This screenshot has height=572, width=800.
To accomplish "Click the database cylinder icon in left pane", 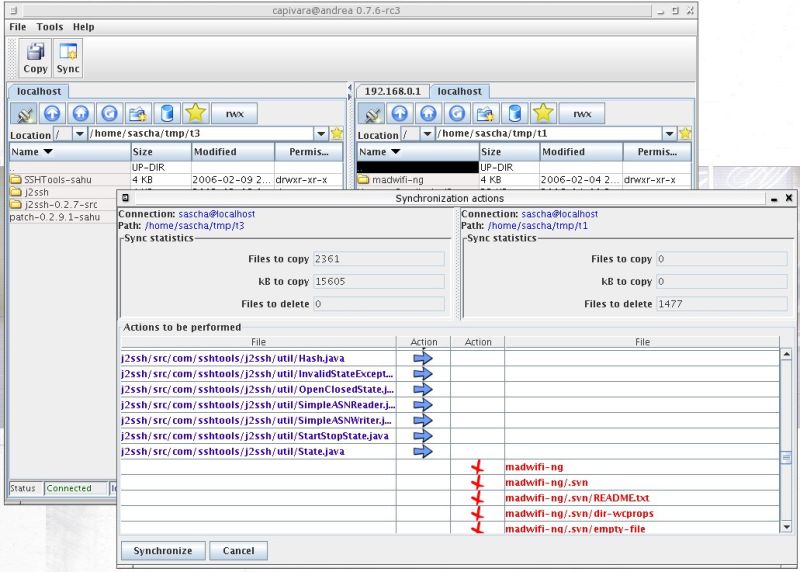I will click(x=167, y=114).
